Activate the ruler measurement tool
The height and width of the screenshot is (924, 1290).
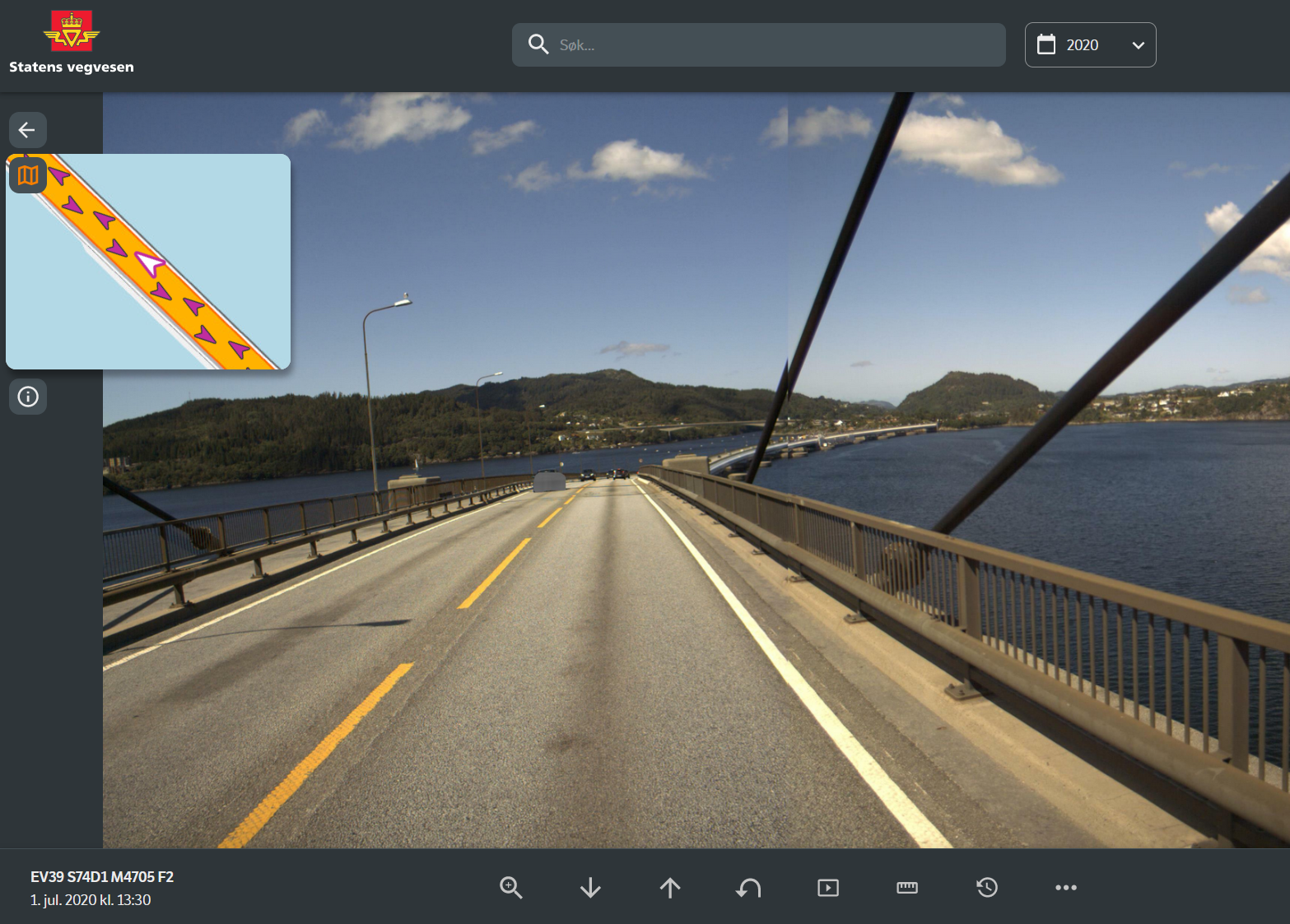pos(906,887)
